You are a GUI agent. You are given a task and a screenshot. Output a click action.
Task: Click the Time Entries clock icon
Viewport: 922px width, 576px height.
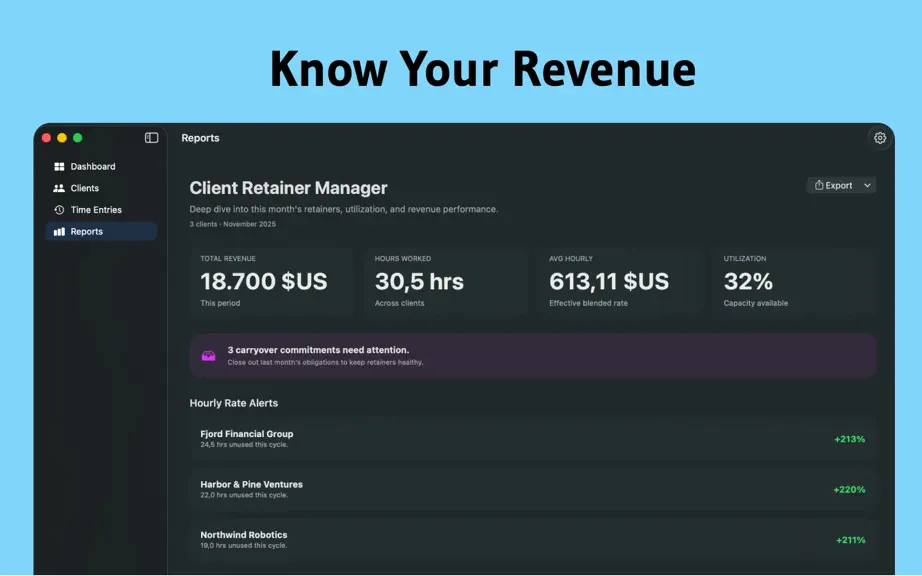[59, 210]
